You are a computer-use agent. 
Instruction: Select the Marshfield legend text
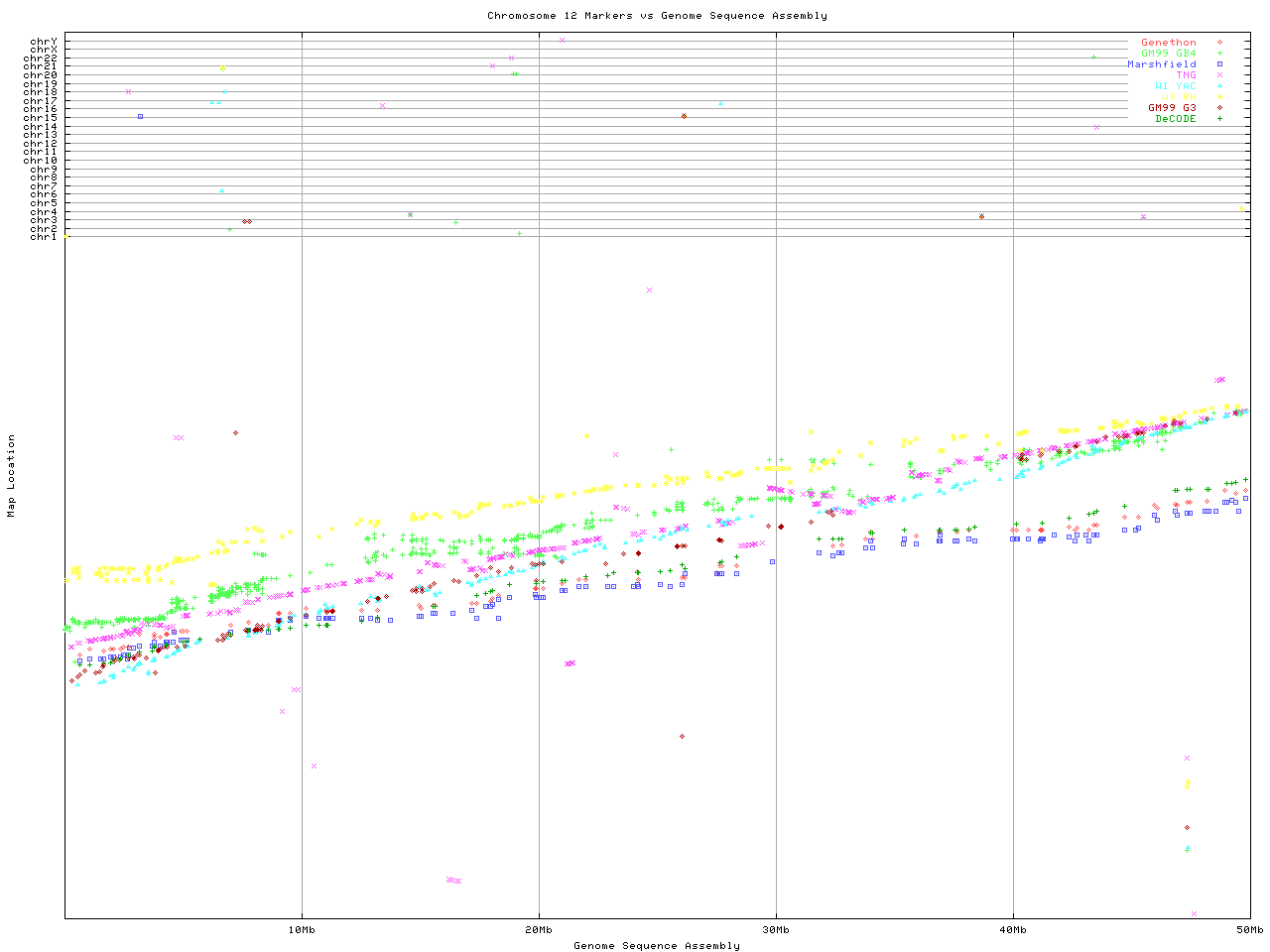click(x=1161, y=64)
